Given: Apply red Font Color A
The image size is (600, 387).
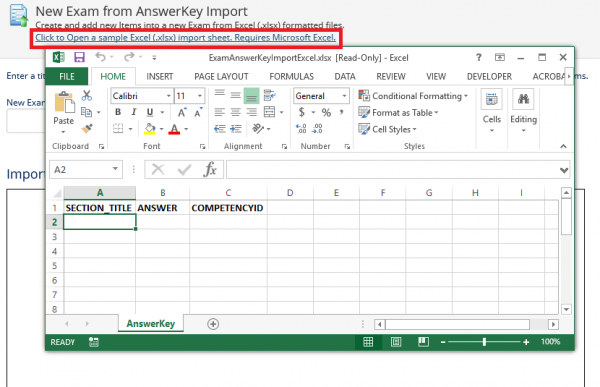Looking at the screenshot, I should coord(174,129).
